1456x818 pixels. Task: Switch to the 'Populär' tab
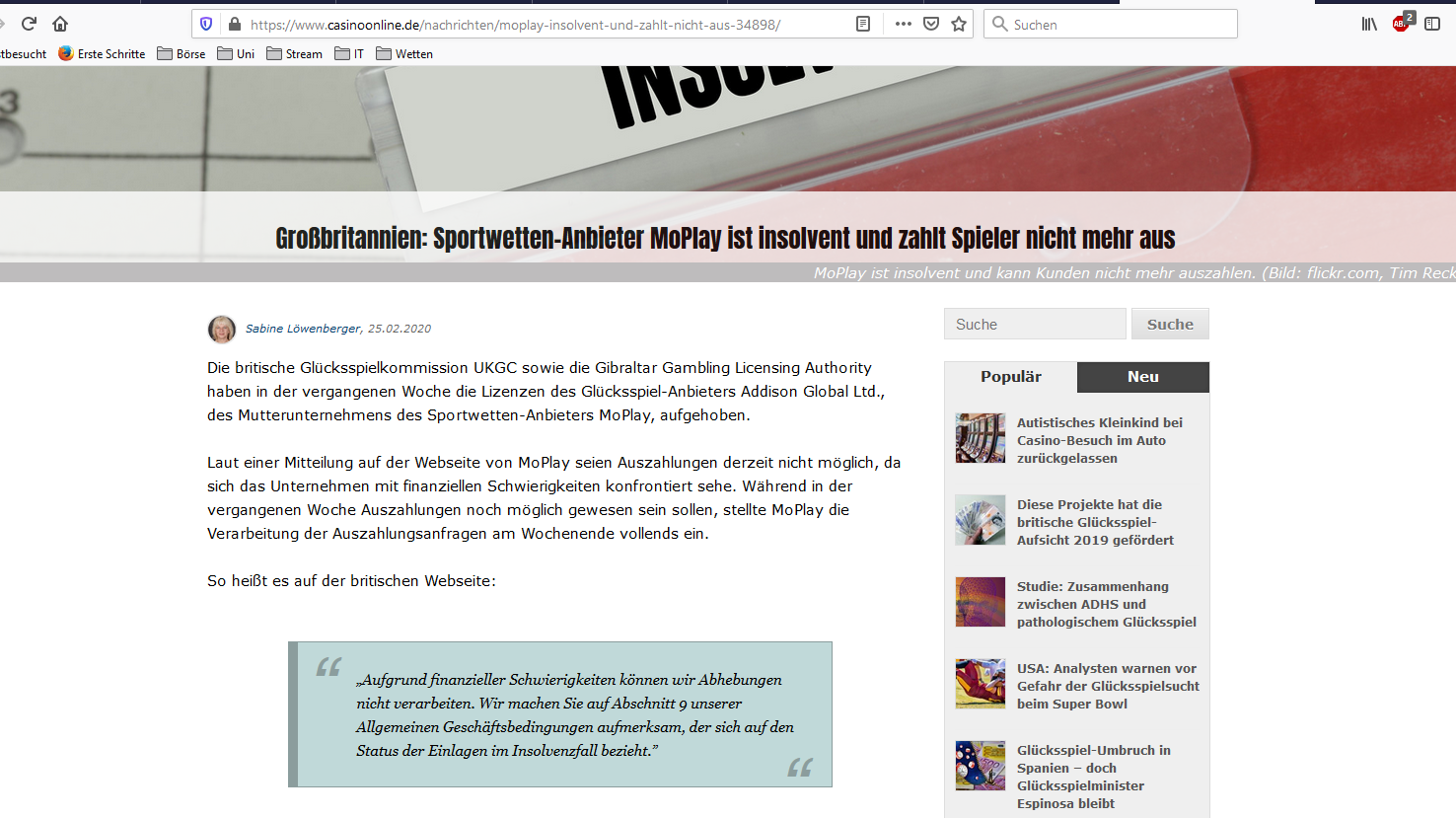1011,377
